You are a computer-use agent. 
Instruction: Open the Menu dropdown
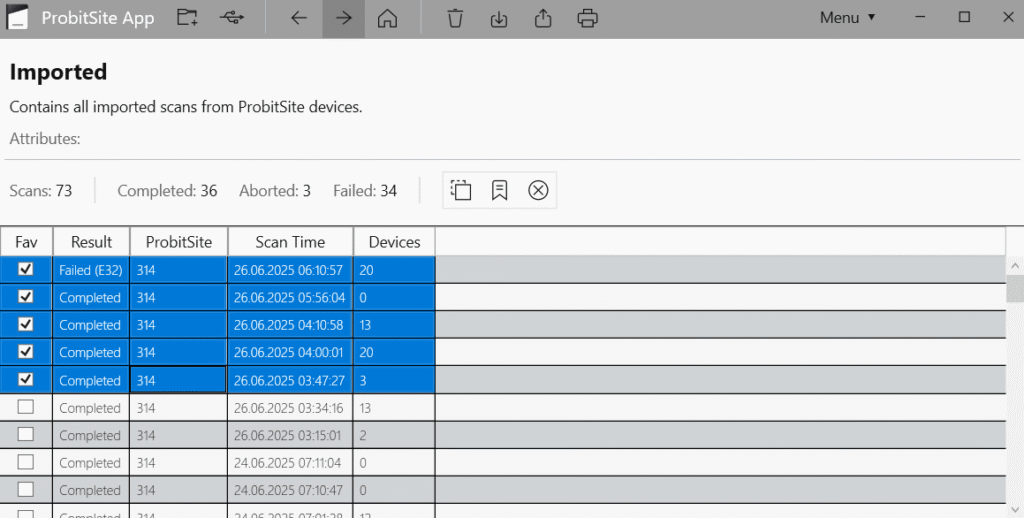(847, 18)
